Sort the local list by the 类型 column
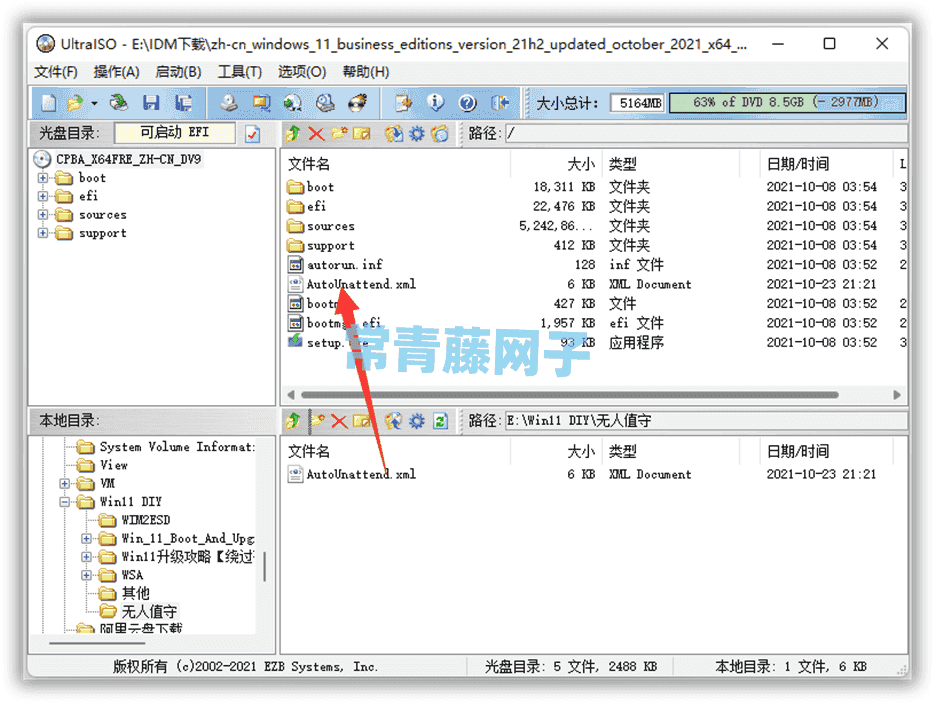Screen dimensions: 935x703 tap(671, 451)
